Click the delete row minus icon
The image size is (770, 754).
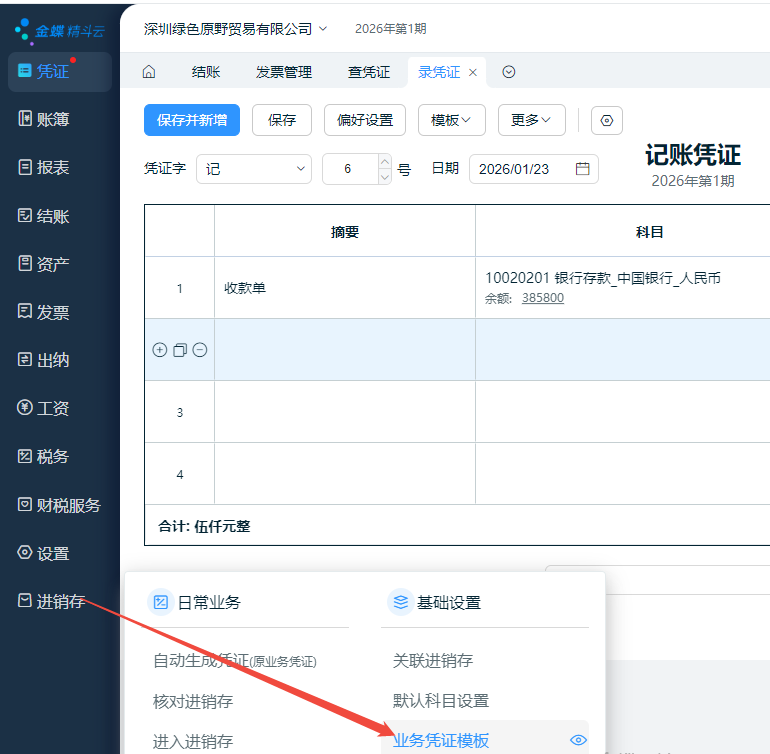(x=200, y=350)
